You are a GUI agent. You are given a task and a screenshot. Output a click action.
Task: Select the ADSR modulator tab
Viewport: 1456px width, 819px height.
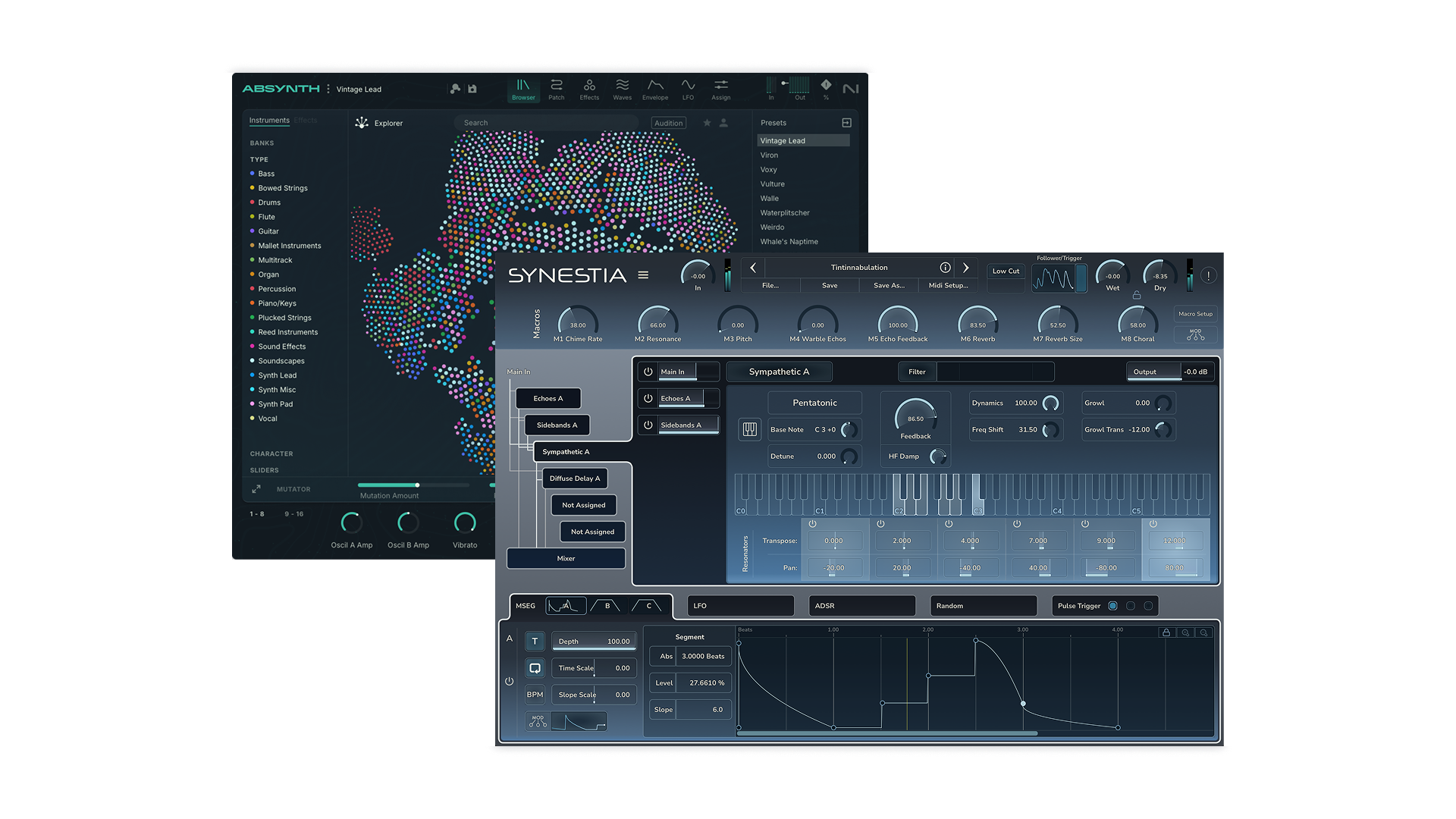pyautogui.click(x=861, y=605)
